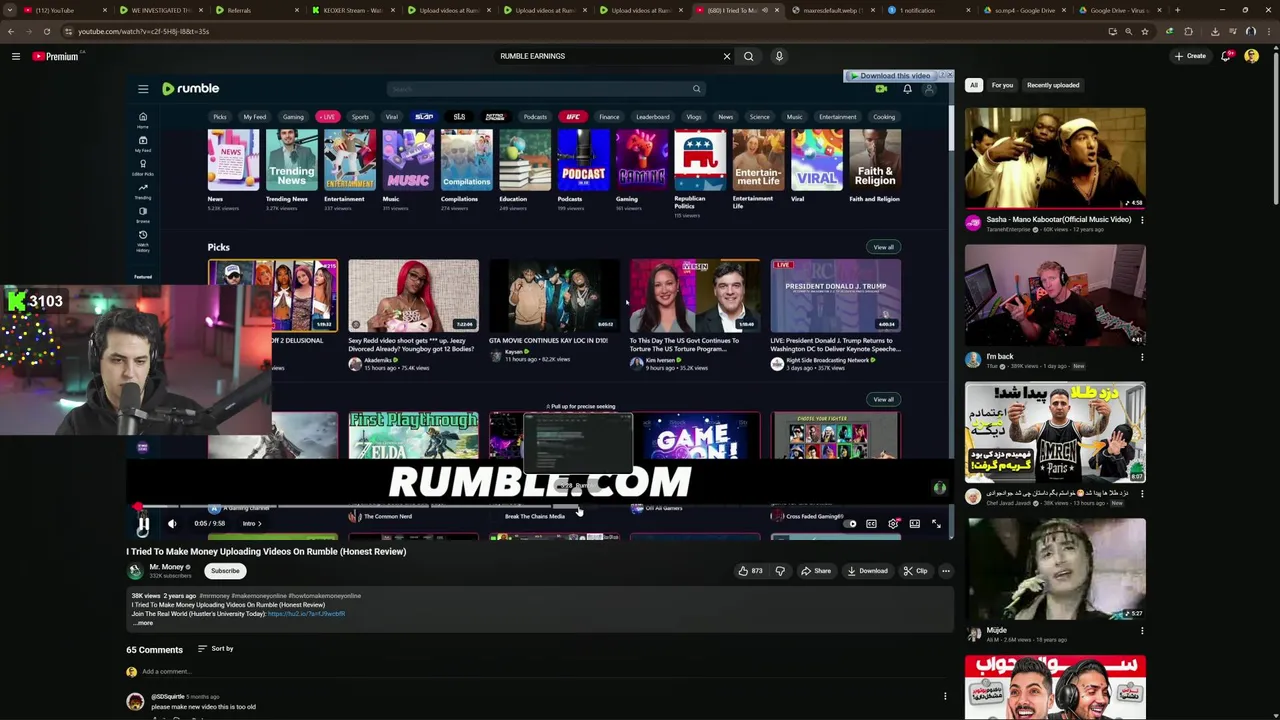Select Rumble Gaming category pill
The height and width of the screenshot is (720, 1280).
[293, 117]
